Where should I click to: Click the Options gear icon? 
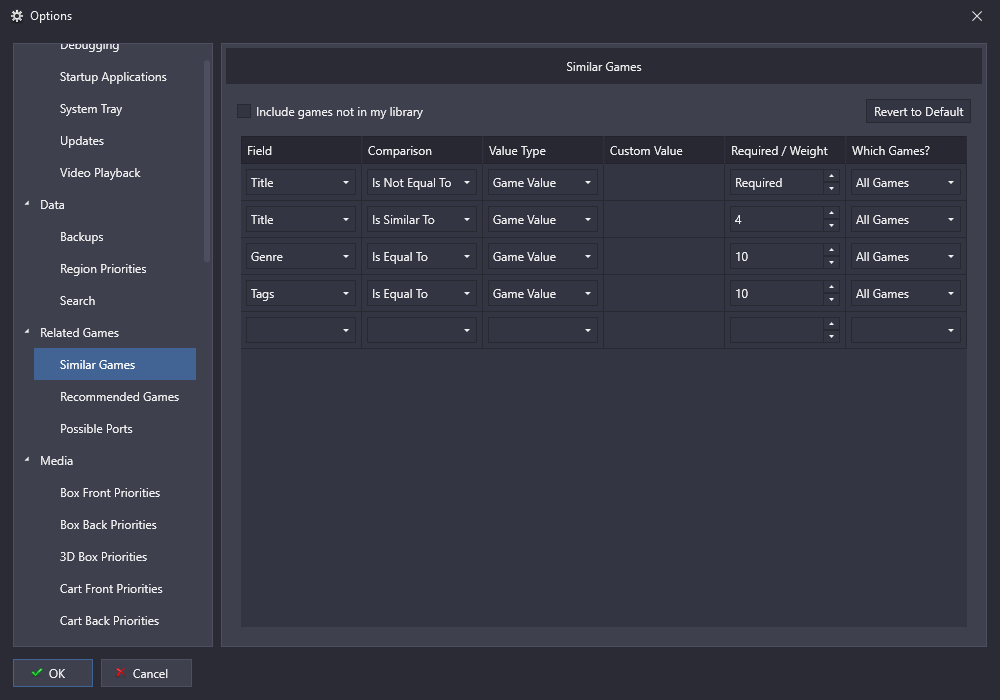(x=17, y=16)
